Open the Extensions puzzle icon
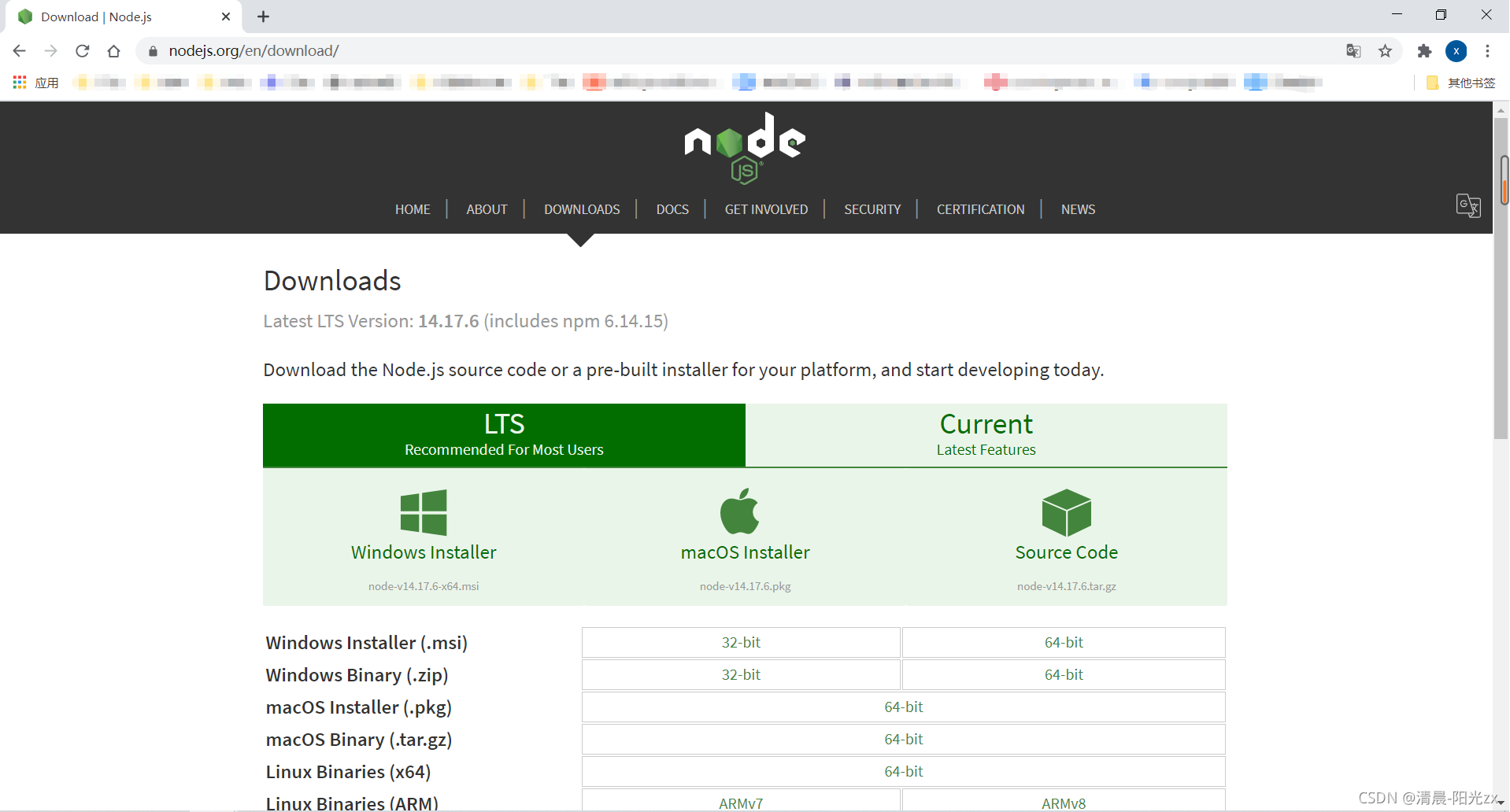Image resolution: width=1510 pixels, height=812 pixels. pos(1424,51)
